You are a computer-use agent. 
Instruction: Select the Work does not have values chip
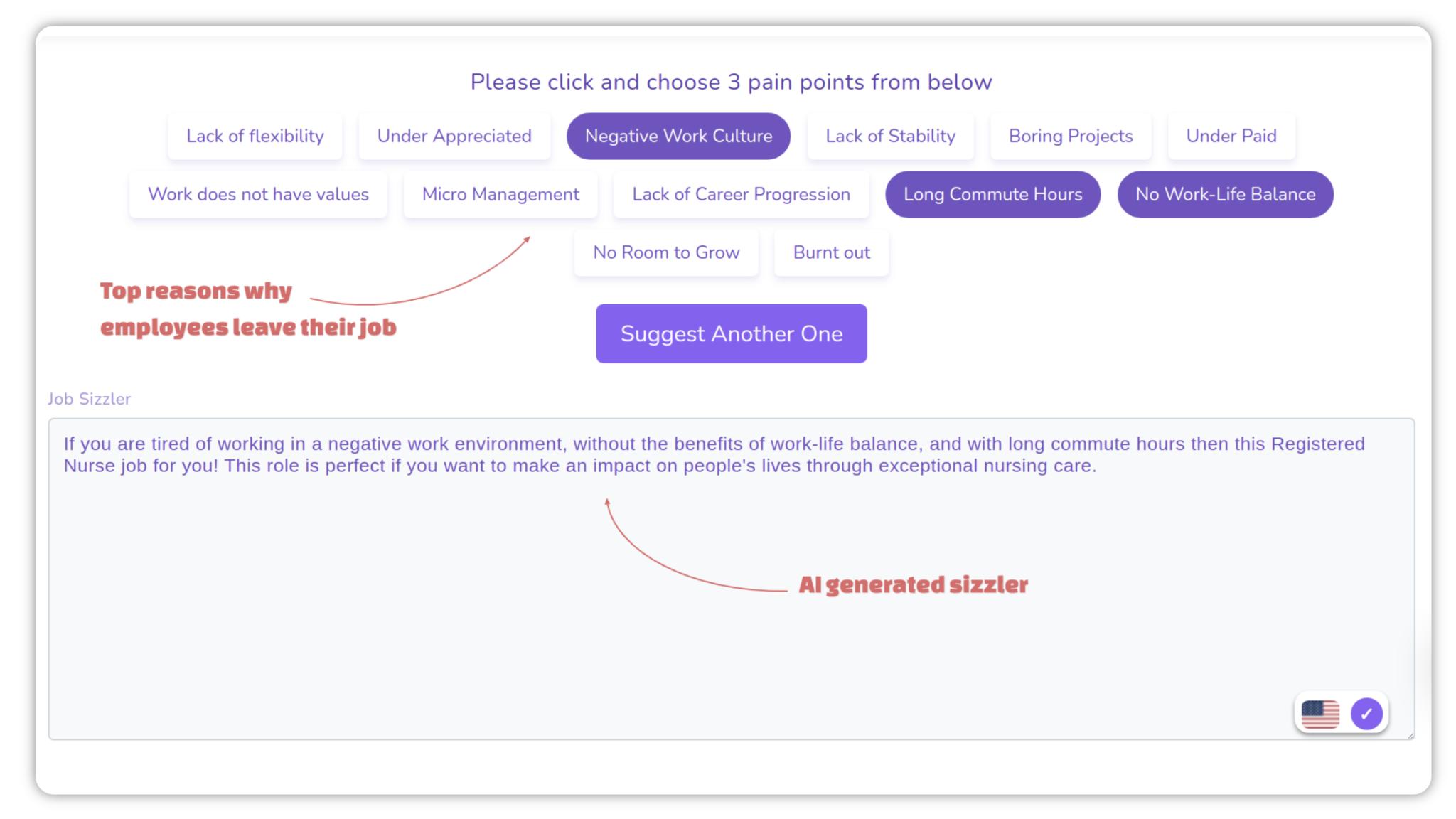tap(257, 194)
